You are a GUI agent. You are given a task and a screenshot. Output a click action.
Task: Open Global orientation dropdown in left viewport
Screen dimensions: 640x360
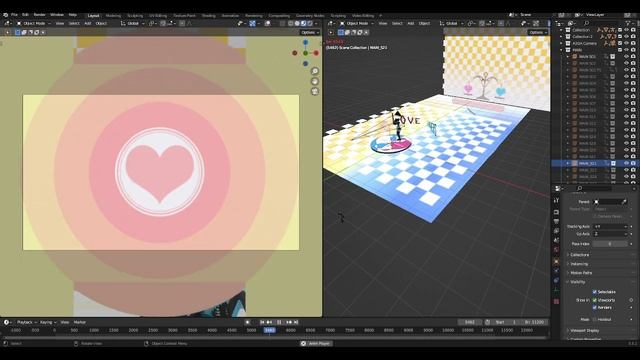click(x=133, y=24)
